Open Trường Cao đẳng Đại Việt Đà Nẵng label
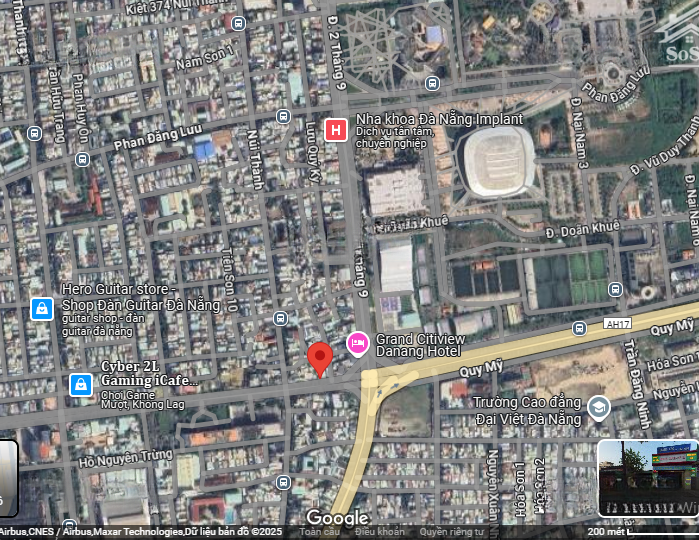Image resolution: width=699 pixels, height=540 pixels. pos(527,411)
